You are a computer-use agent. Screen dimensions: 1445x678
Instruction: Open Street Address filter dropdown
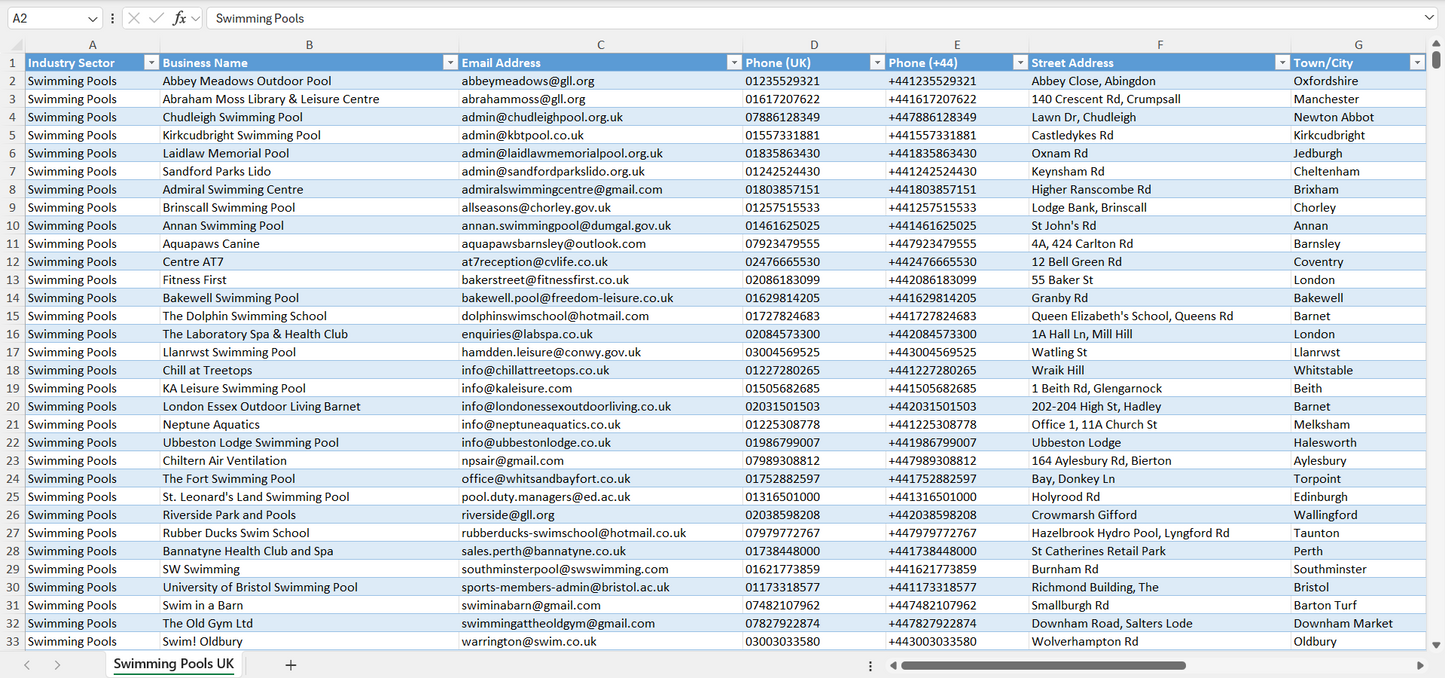1282,63
